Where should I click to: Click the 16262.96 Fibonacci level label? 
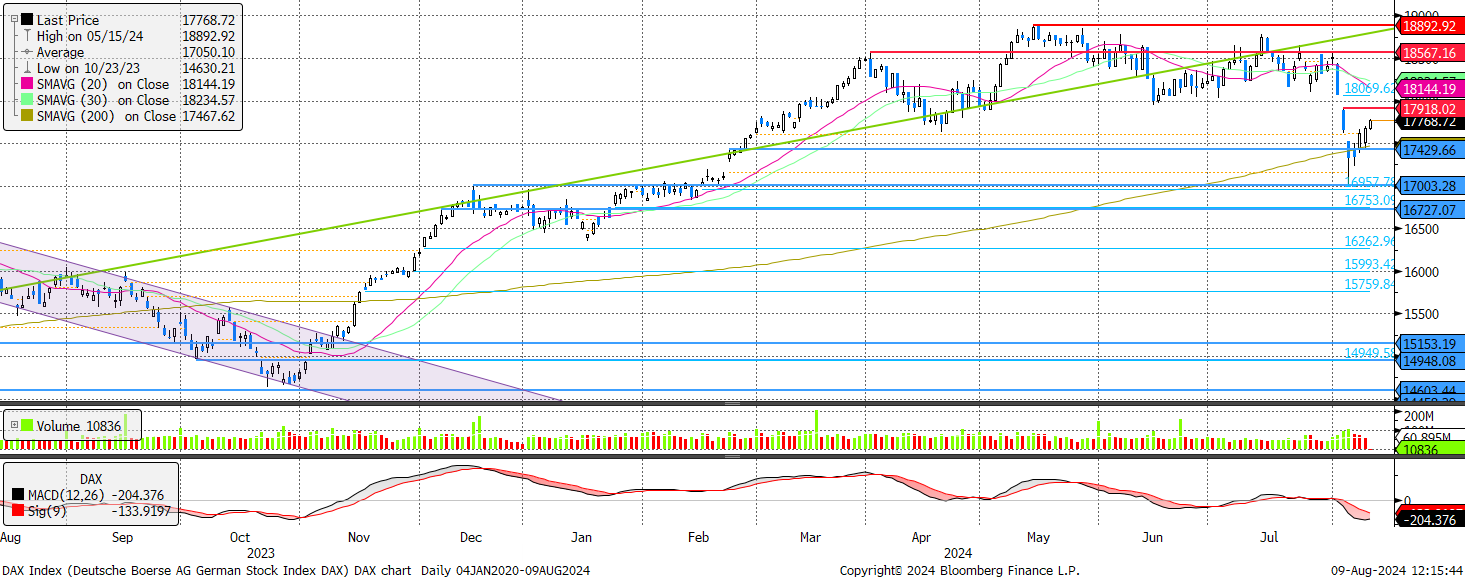(1369, 242)
